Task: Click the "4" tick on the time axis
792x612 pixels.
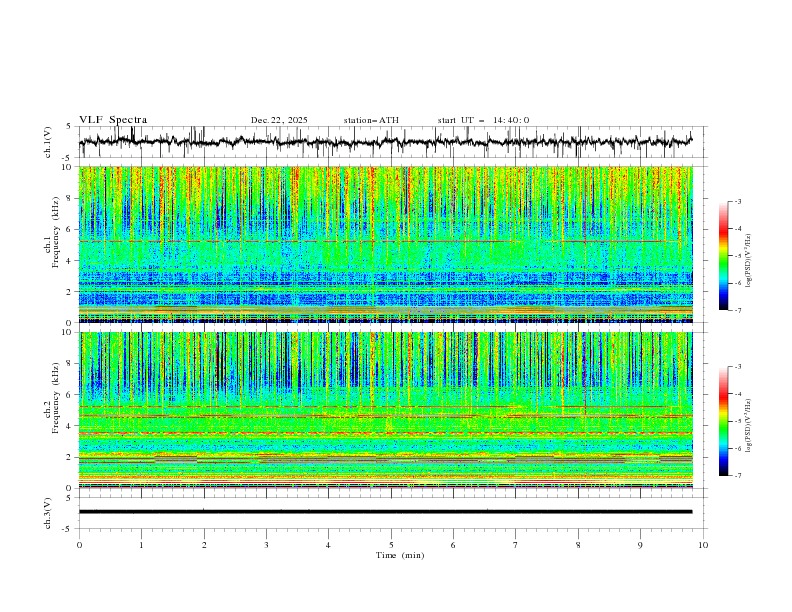Action: coord(328,545)
